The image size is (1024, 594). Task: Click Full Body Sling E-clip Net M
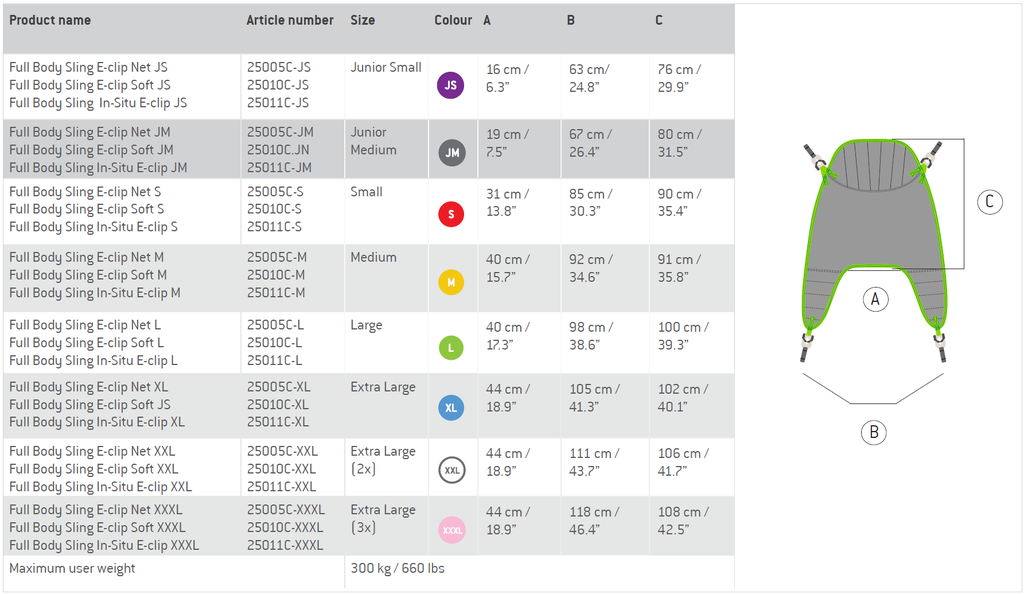point(87,257)
